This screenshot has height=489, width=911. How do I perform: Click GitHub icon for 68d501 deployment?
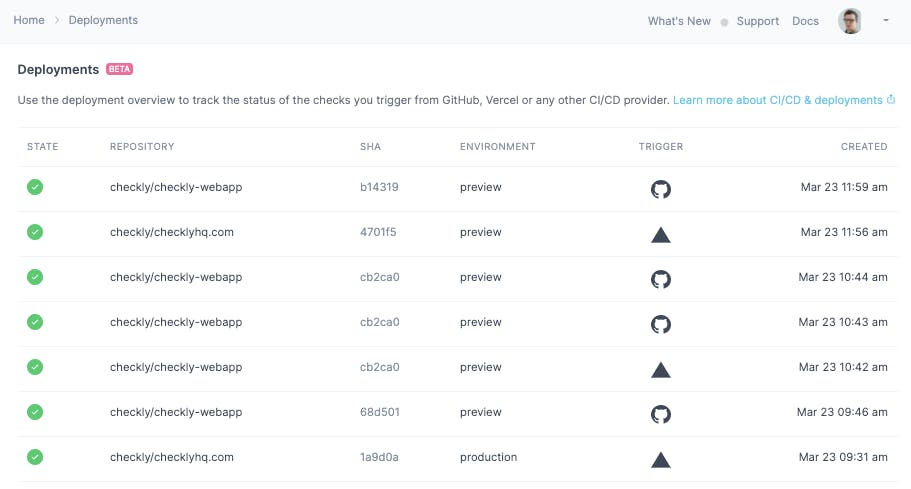coord(661,414)
